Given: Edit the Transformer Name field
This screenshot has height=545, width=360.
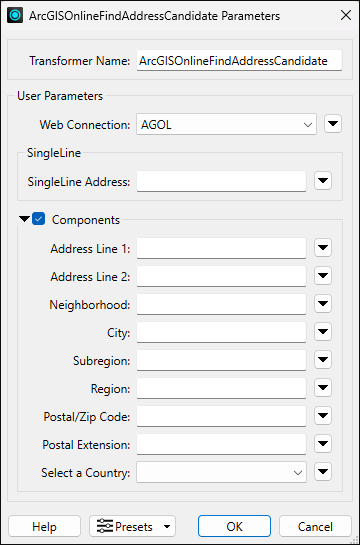Looking at the screenshot, I should click(x=239, y=61).
